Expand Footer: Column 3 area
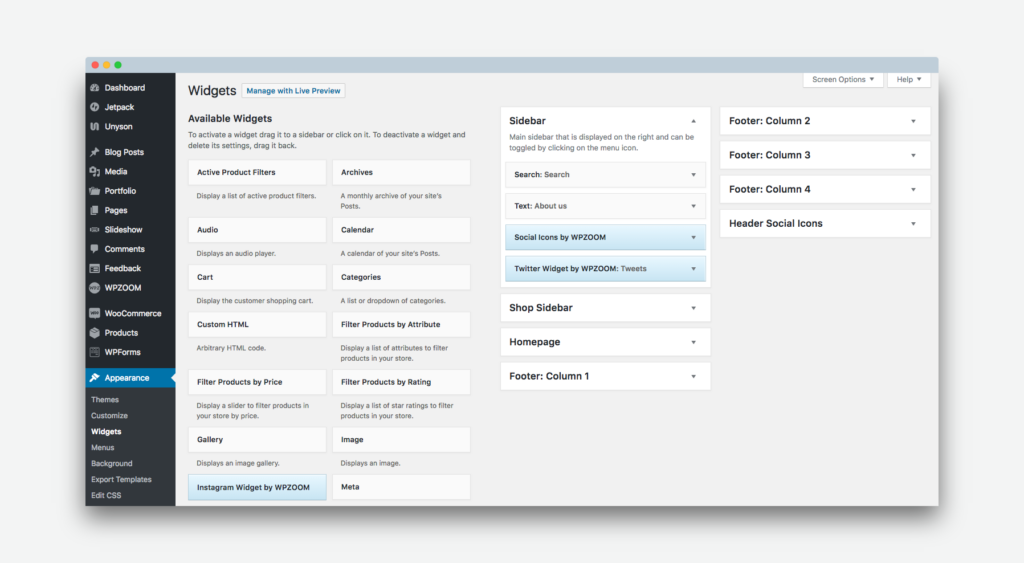Image resolution: width=1024 pixels, height=563 pixels. (825, 155)
